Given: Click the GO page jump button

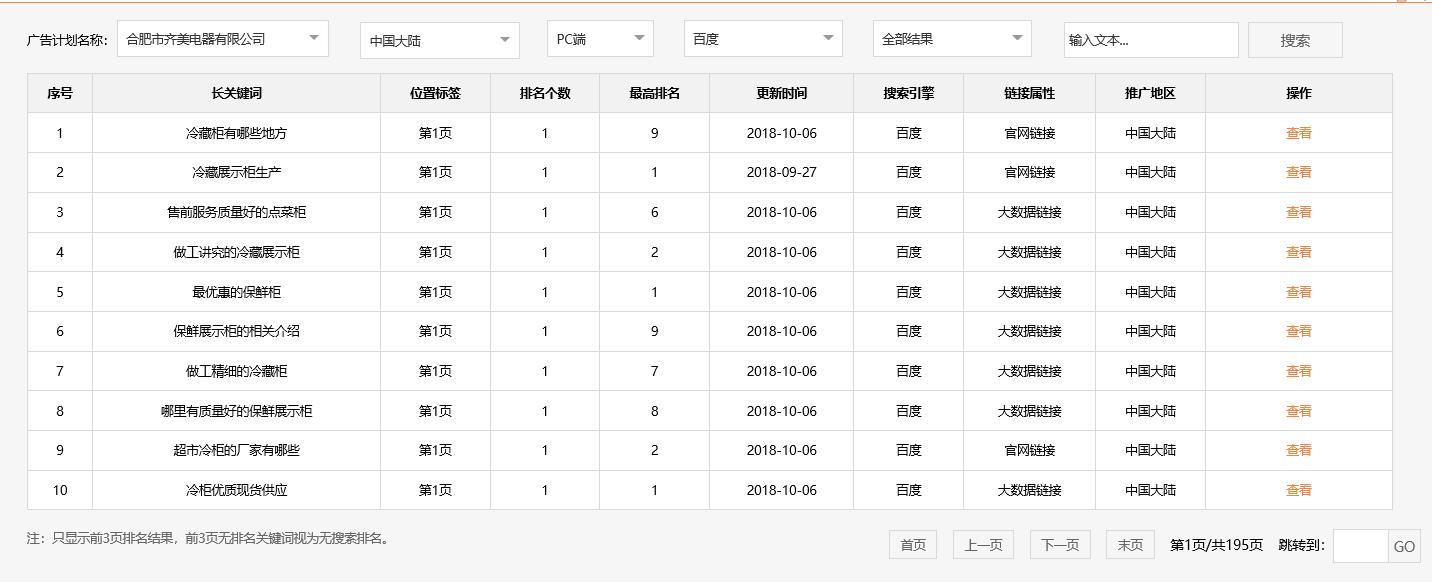Looking at the screenshot, I should pyautogui.click(x=1403, y=545).
